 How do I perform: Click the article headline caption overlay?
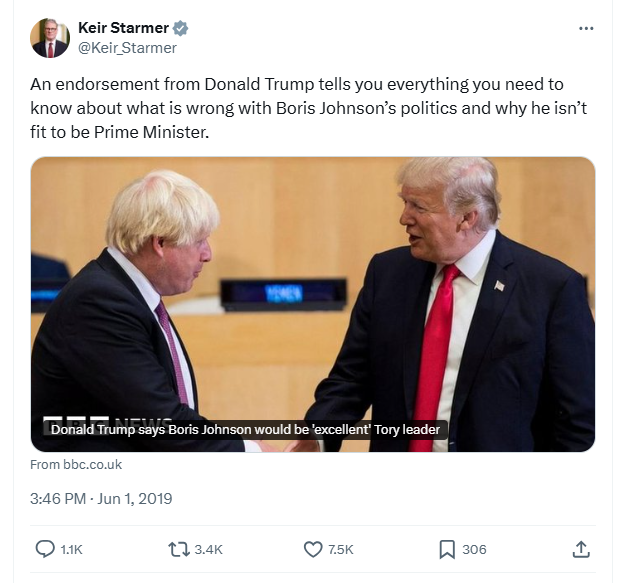pyautogui.click(x=245, y=430)
